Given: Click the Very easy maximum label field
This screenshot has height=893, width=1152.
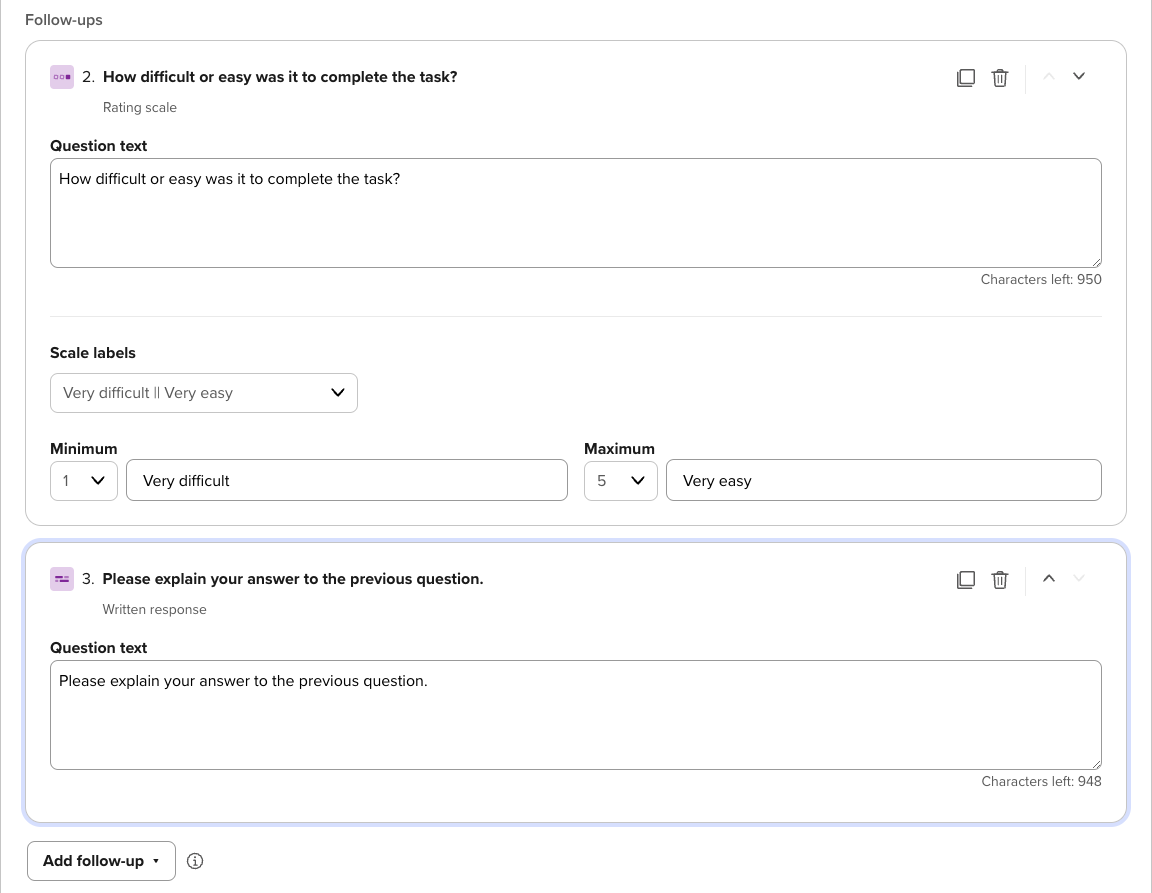Looking at the screenshot, I should [x=883, y=481].
